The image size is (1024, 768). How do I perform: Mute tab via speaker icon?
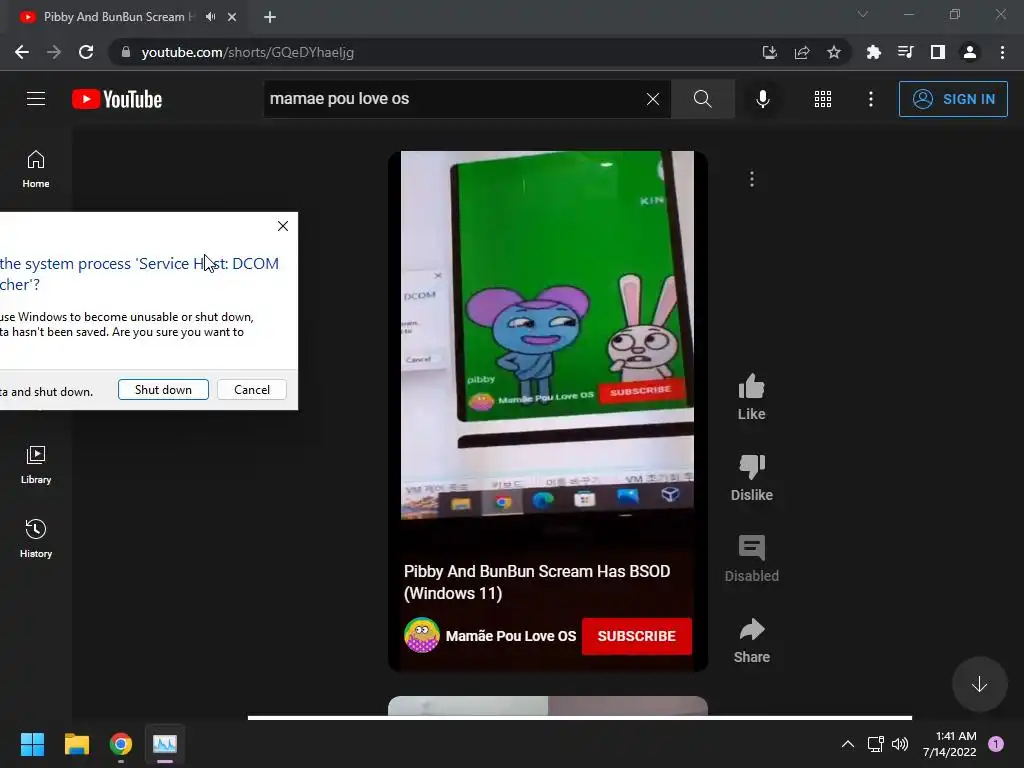coord(210,17)
